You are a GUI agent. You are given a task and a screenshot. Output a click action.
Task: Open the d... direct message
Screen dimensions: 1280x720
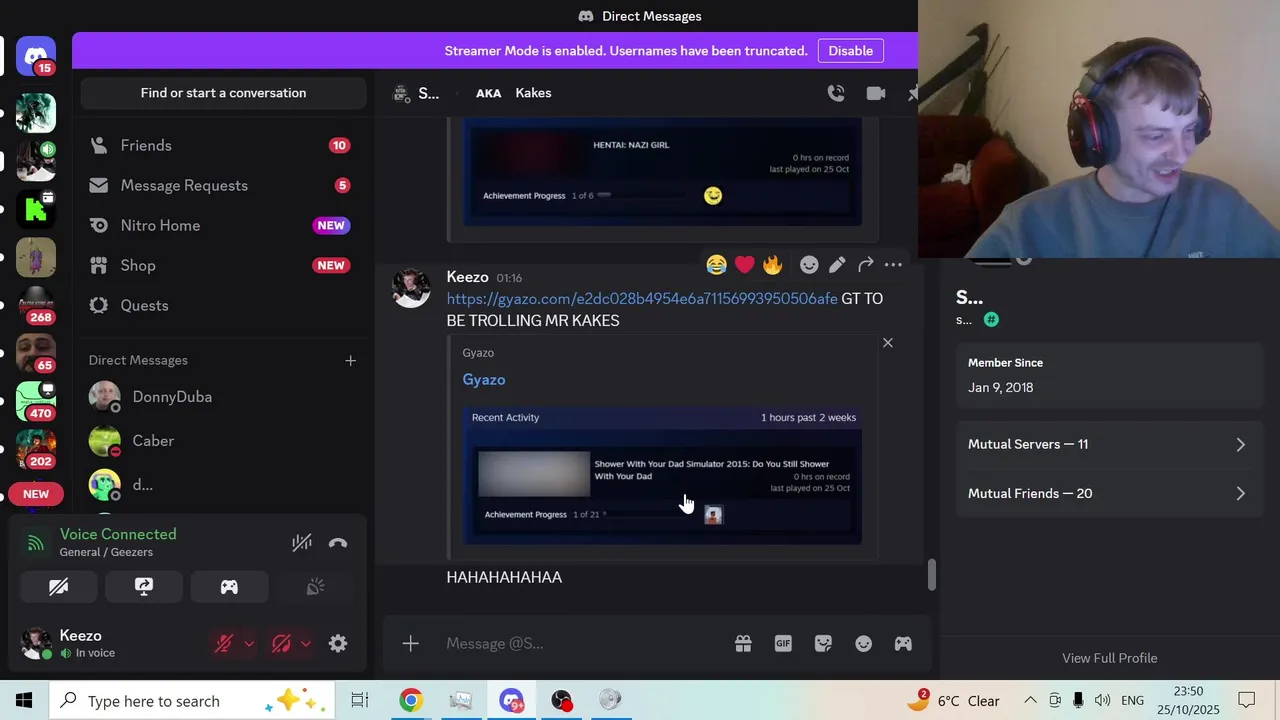tap(223, 485)
